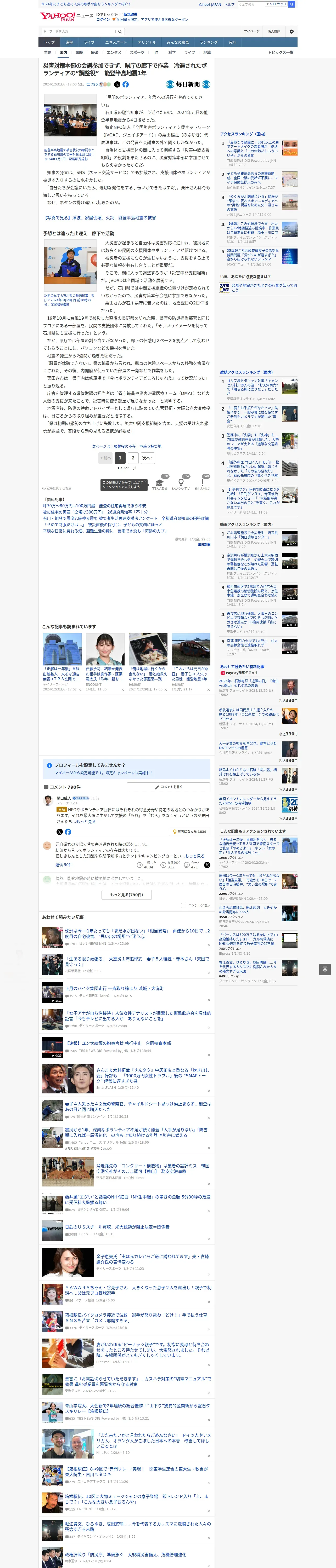The image size is (336, 1568).
Task: Open the みんなの意見 tab
Action: 178,43
